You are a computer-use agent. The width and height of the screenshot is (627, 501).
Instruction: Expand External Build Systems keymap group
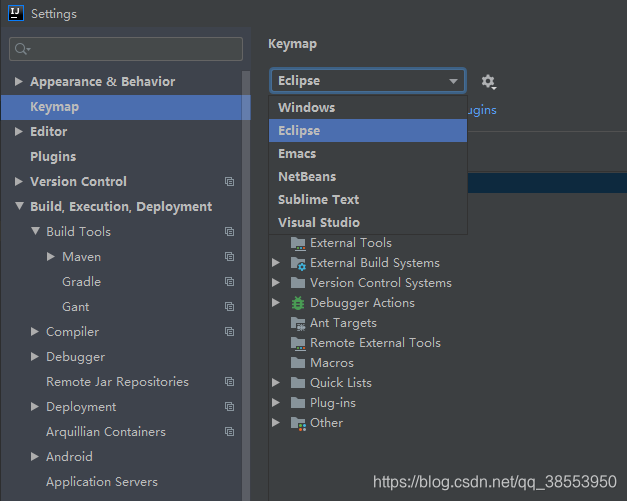click(x=276, y=263)
